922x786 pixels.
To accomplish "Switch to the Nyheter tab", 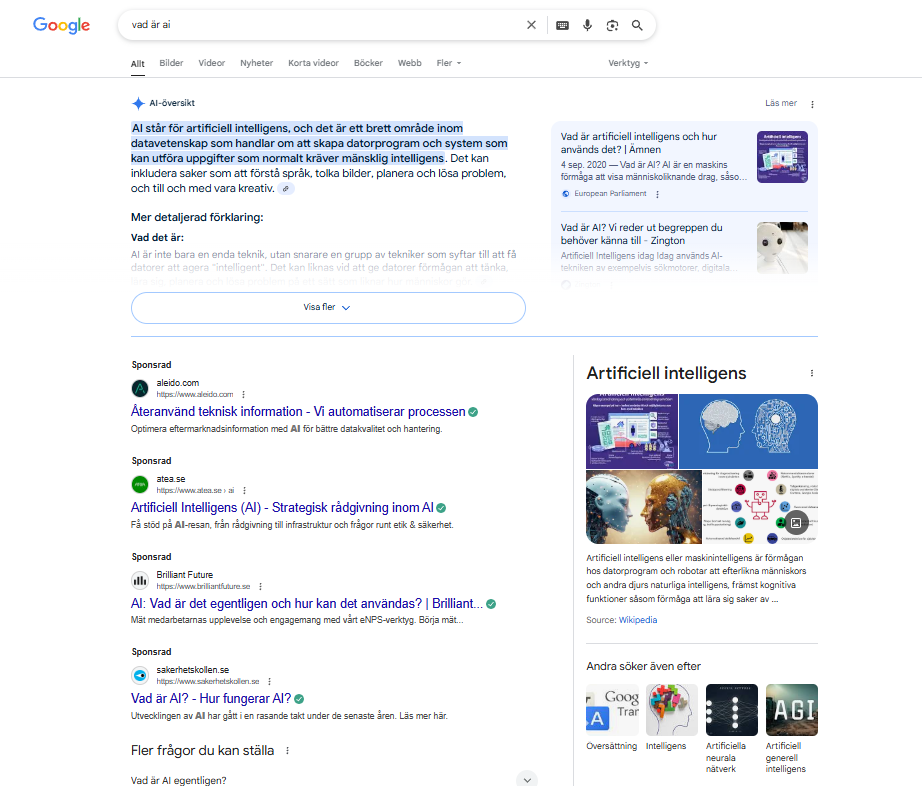I will click(x=256, y=63).
